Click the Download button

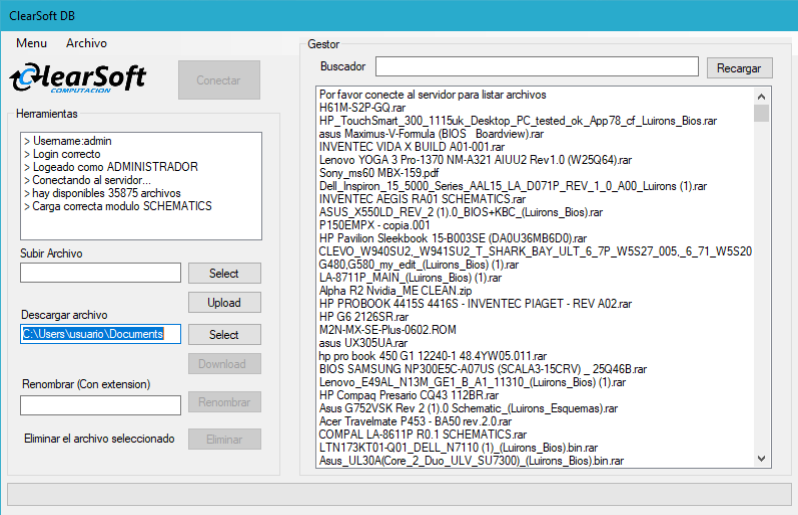pos(224,364)
